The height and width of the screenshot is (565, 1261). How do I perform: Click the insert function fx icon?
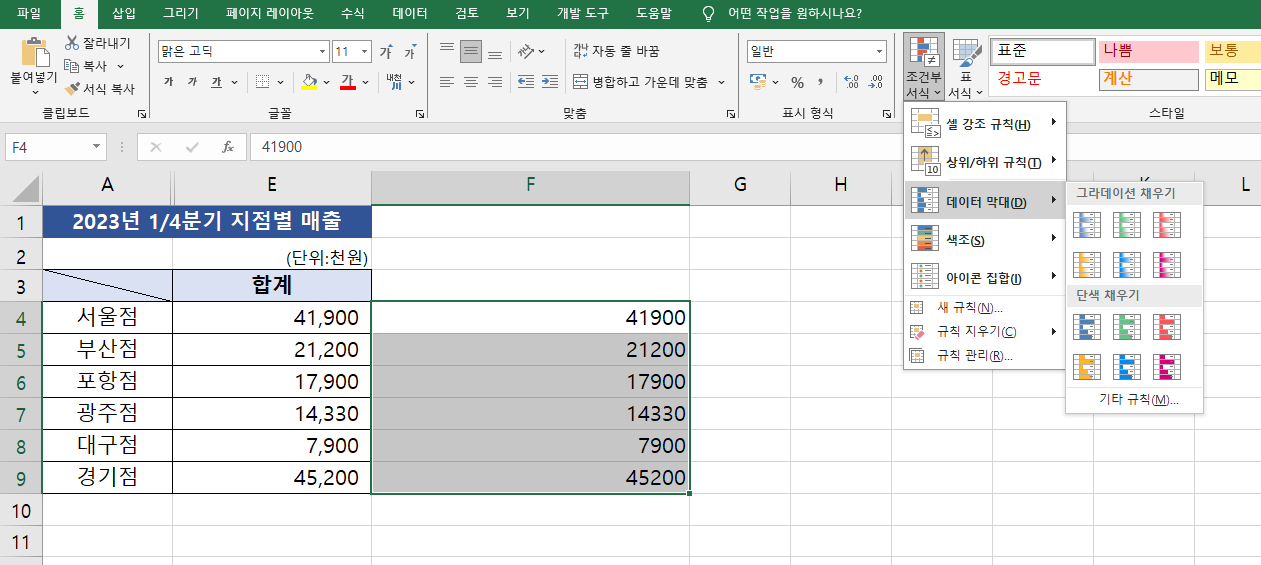click(x=228, y=147)
